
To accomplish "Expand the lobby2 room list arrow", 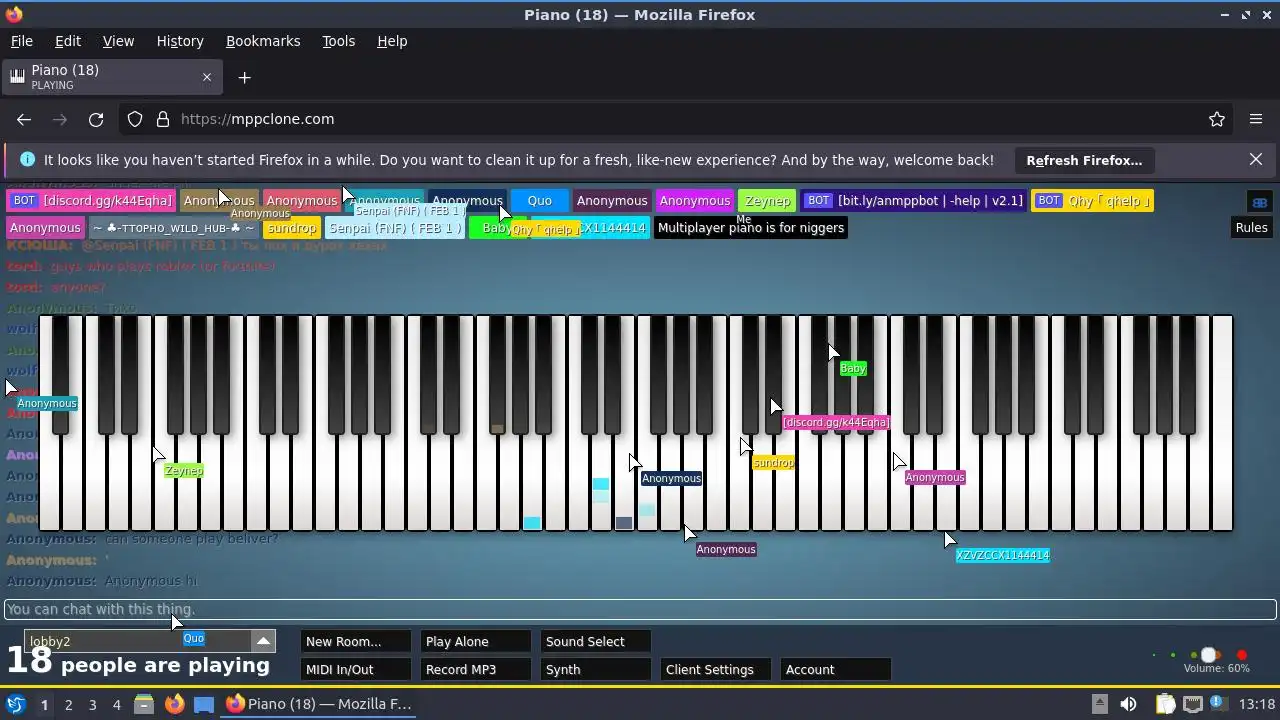I will point(263,641).
